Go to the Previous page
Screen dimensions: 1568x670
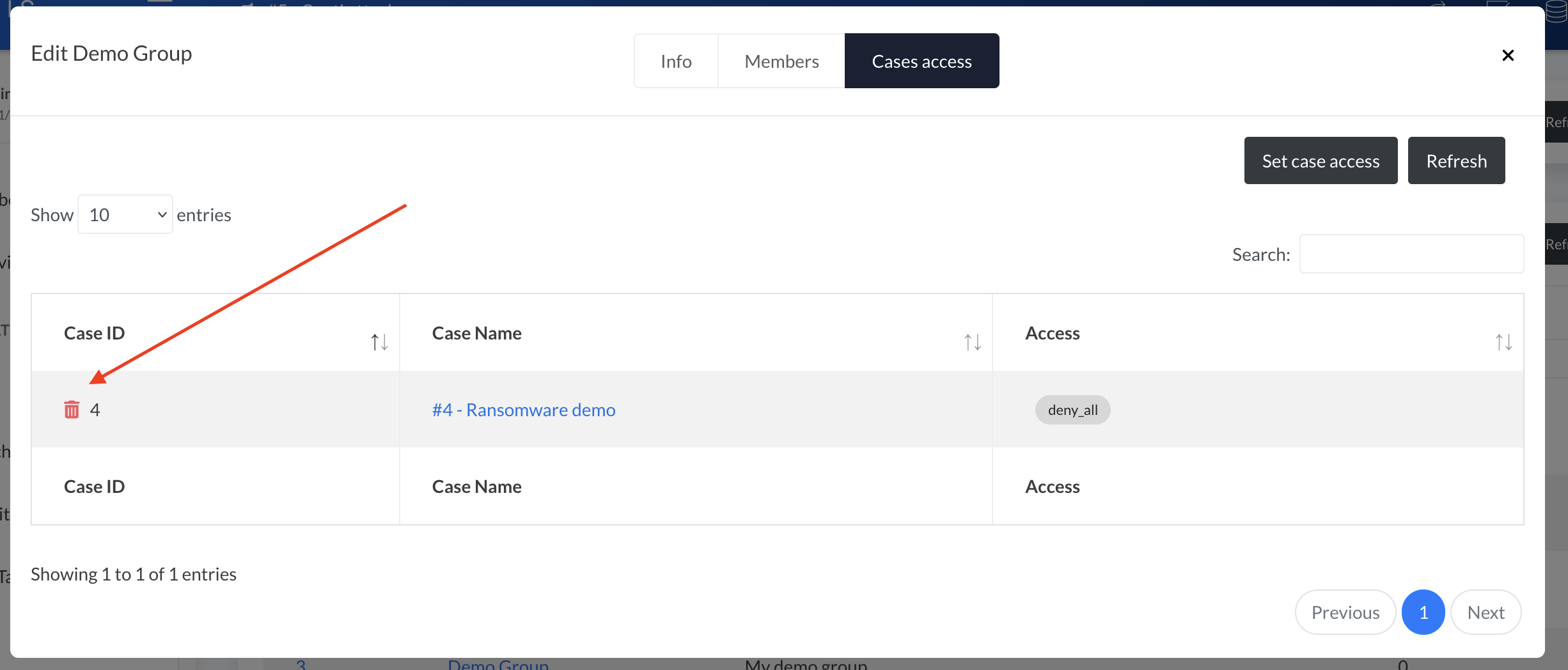coord(1345,612)
